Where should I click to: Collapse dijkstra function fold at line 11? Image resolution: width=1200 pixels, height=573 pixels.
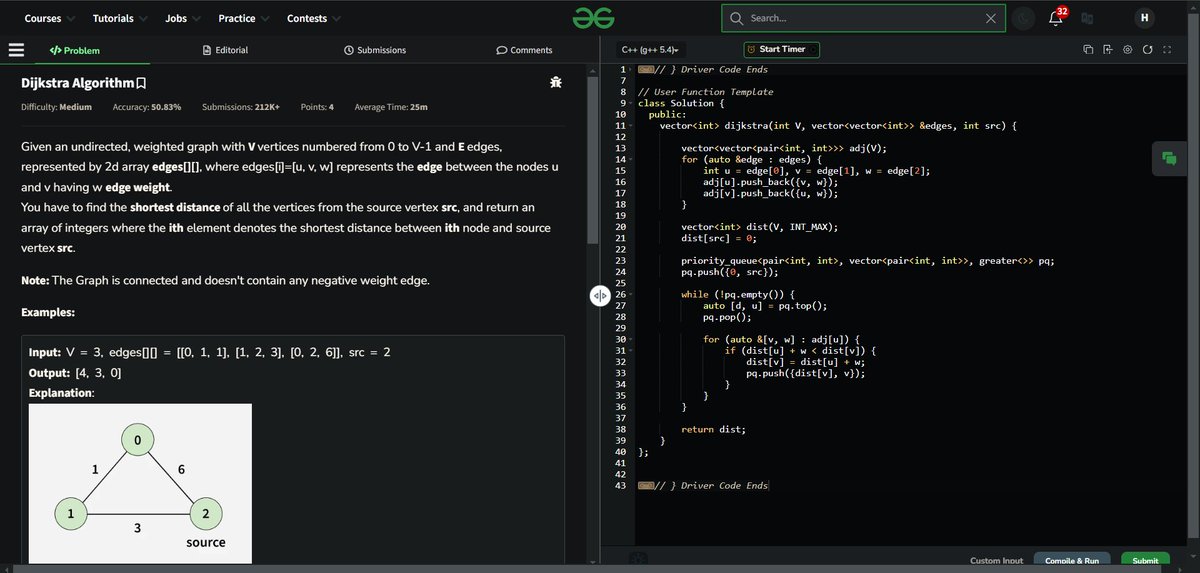click(x=630, y=126)
